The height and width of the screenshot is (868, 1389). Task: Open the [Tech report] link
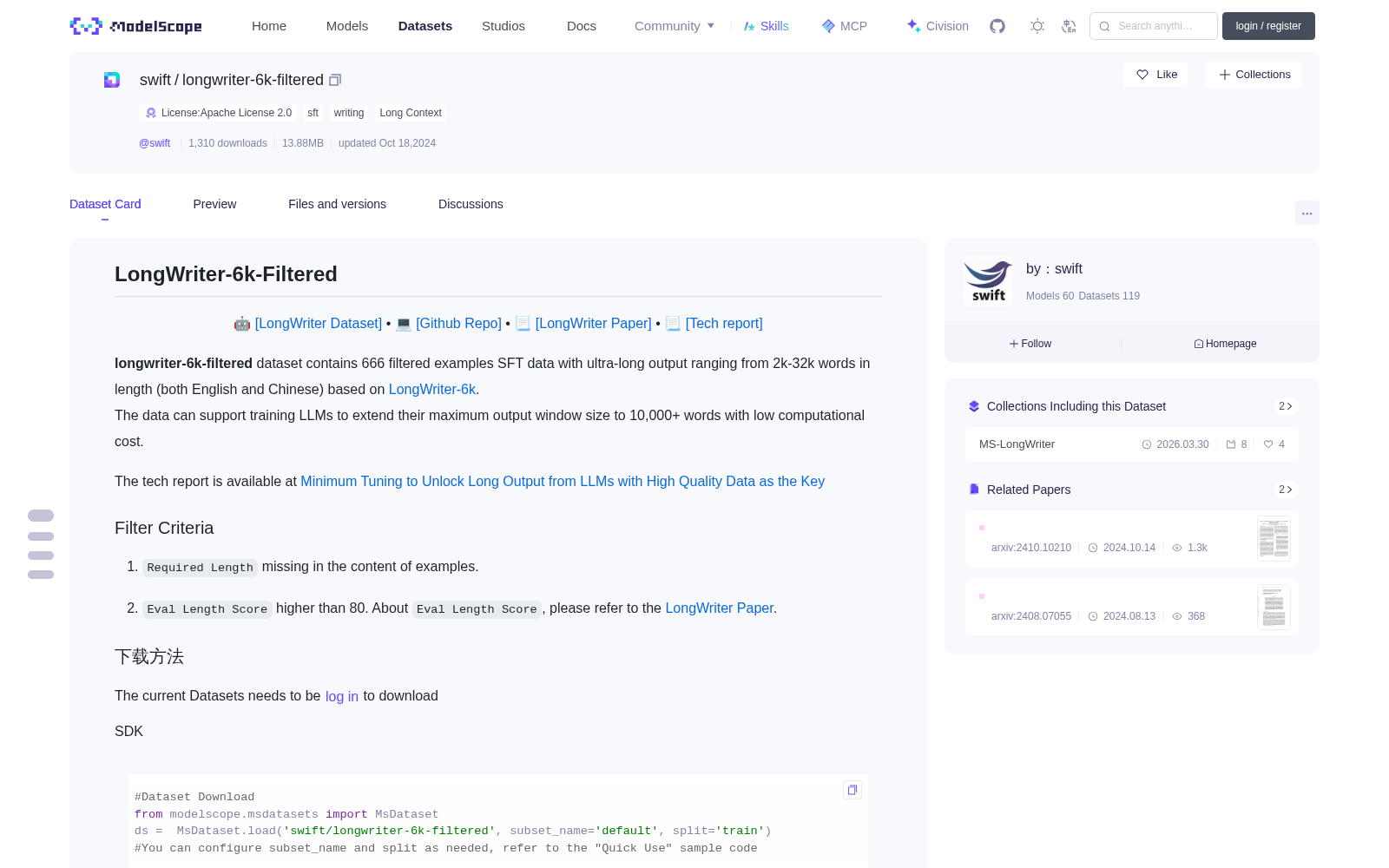point(724,323)
